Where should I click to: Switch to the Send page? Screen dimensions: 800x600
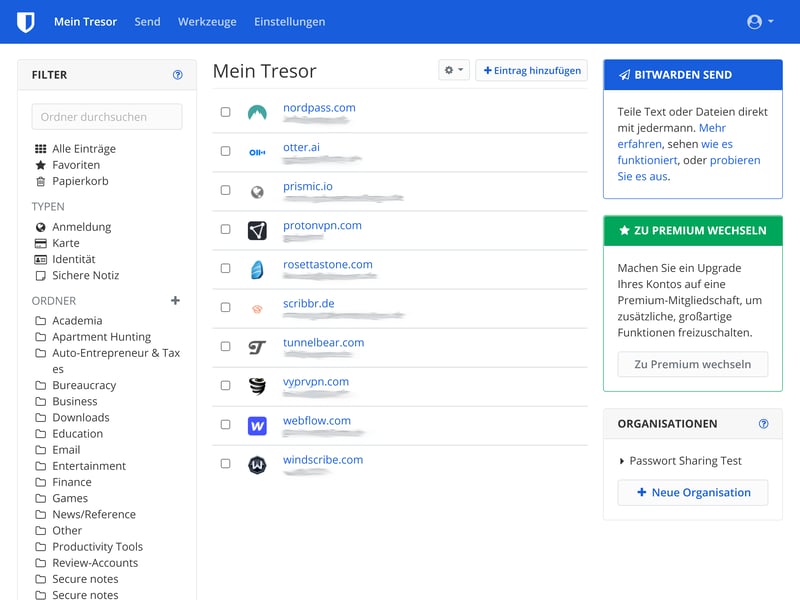pos(147,21)
